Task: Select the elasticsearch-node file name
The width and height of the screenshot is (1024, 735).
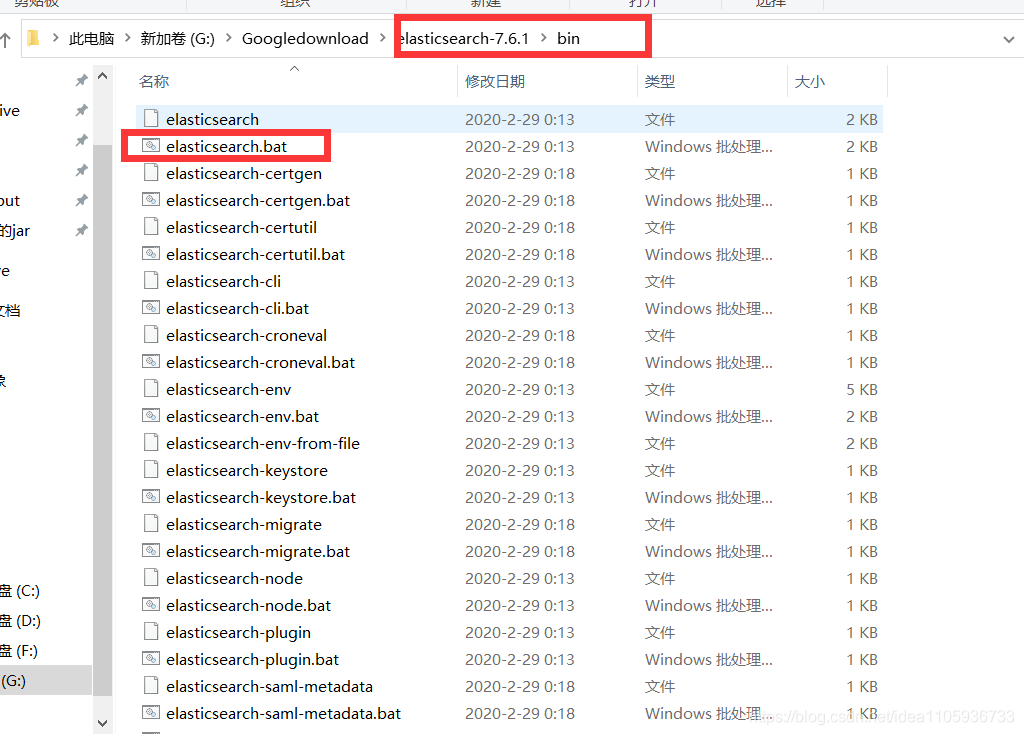Action: coord(234,579)
